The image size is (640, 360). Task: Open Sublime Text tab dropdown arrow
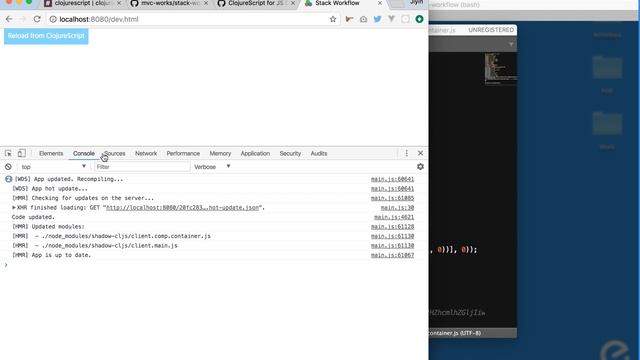coord(511,44)
